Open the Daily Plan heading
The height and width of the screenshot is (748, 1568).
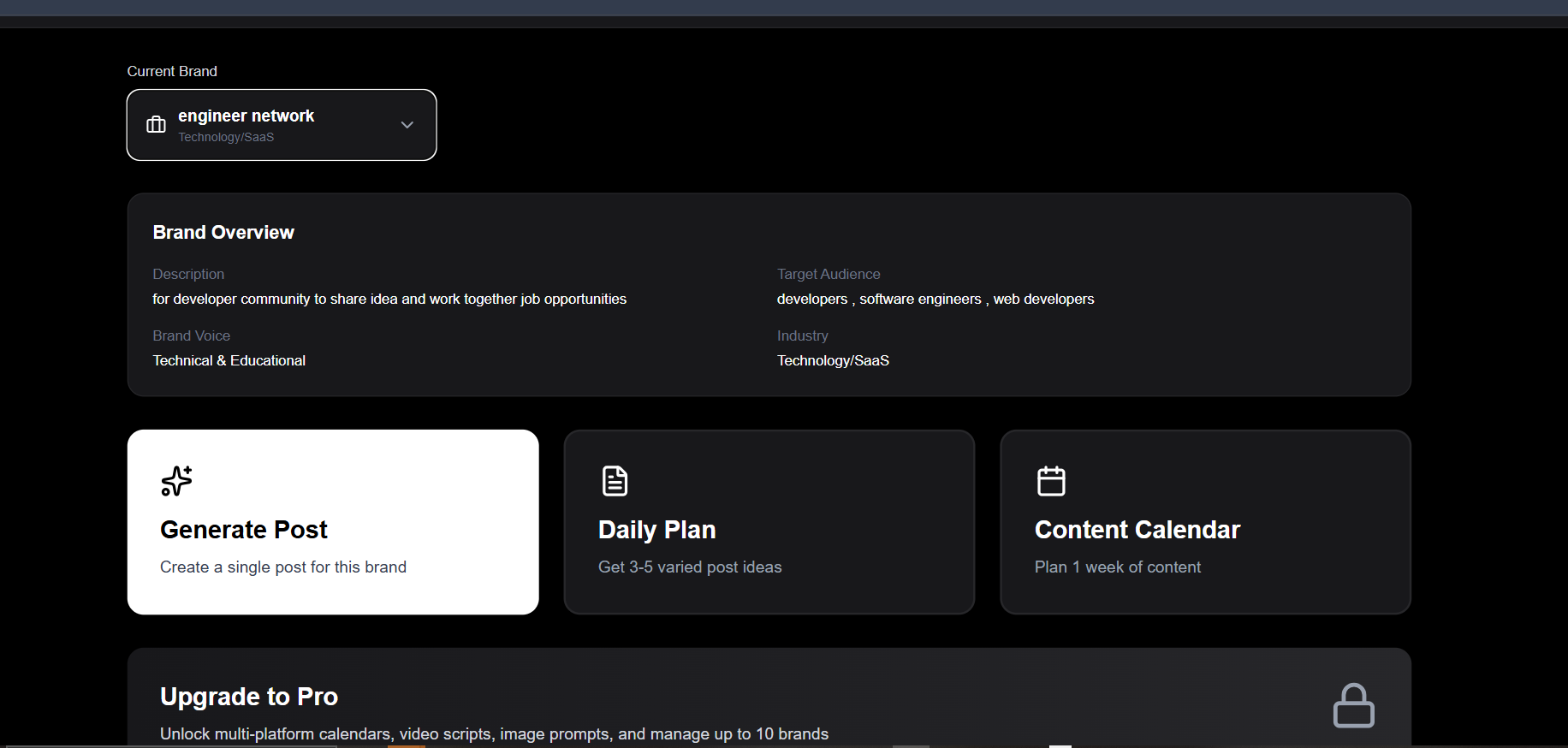pyautogui.click(x=656, y=530)
